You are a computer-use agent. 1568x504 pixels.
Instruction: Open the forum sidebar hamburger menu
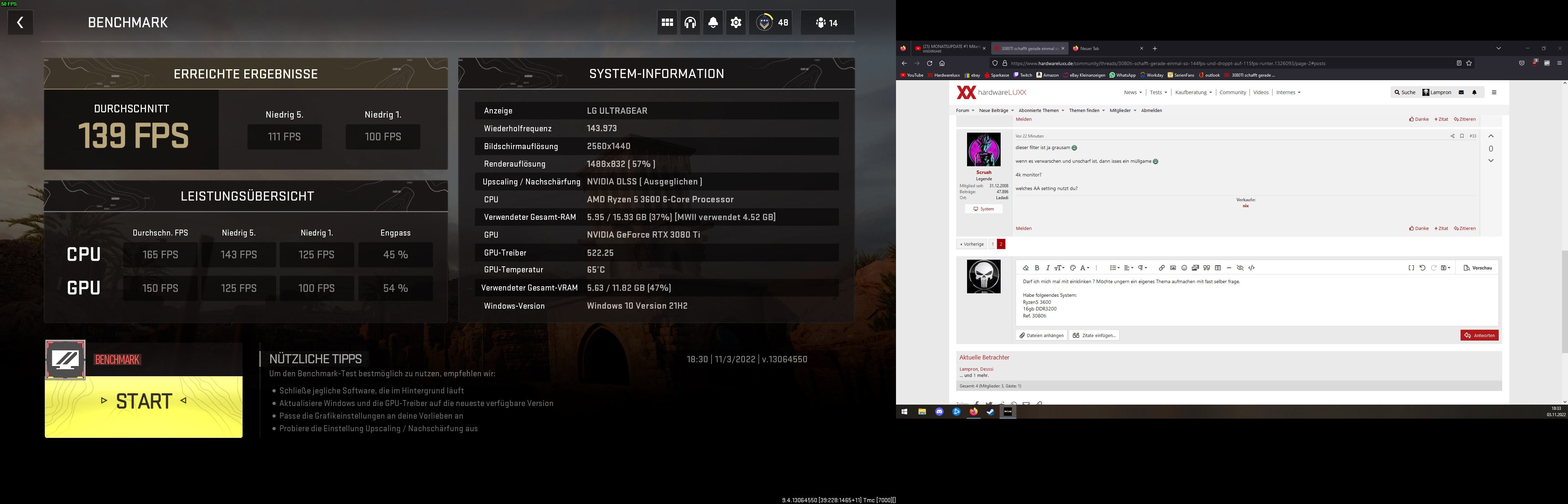(x=1494, y=92)
